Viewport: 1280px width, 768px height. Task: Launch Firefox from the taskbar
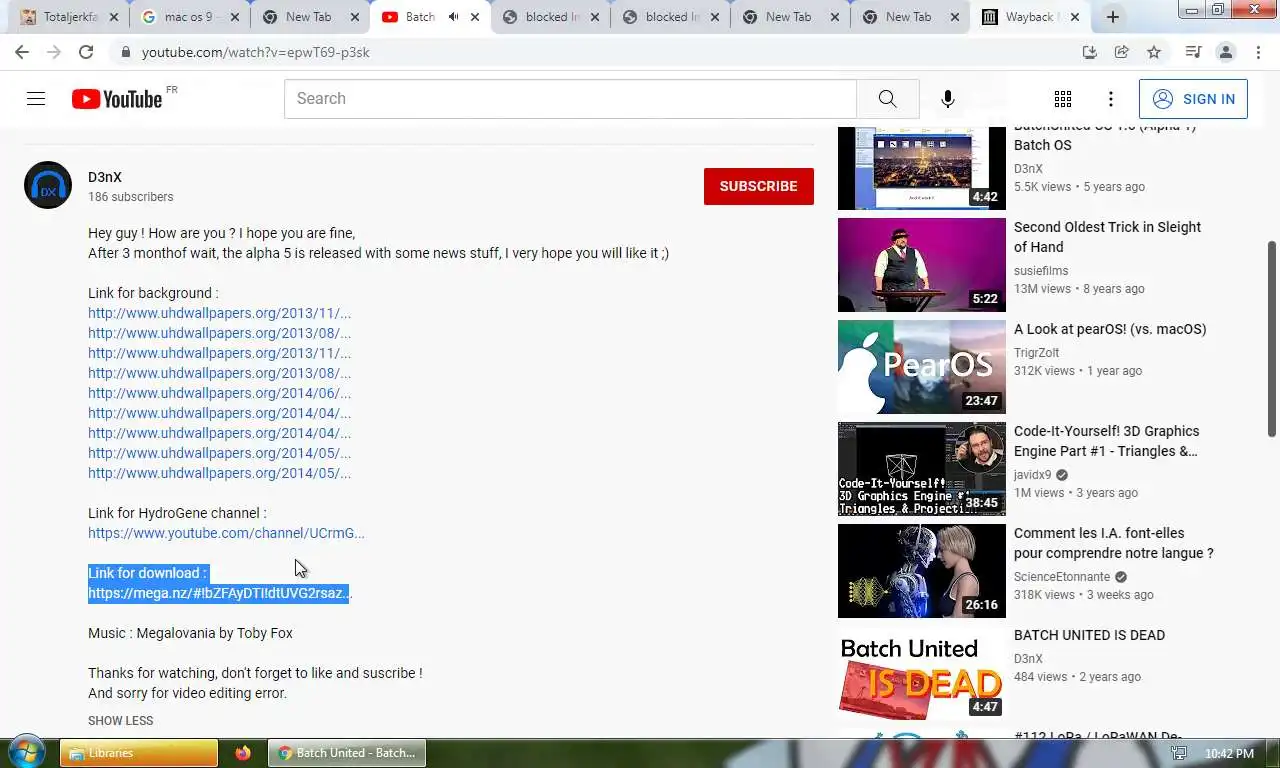pyautogui.click(x=243, y=753)
